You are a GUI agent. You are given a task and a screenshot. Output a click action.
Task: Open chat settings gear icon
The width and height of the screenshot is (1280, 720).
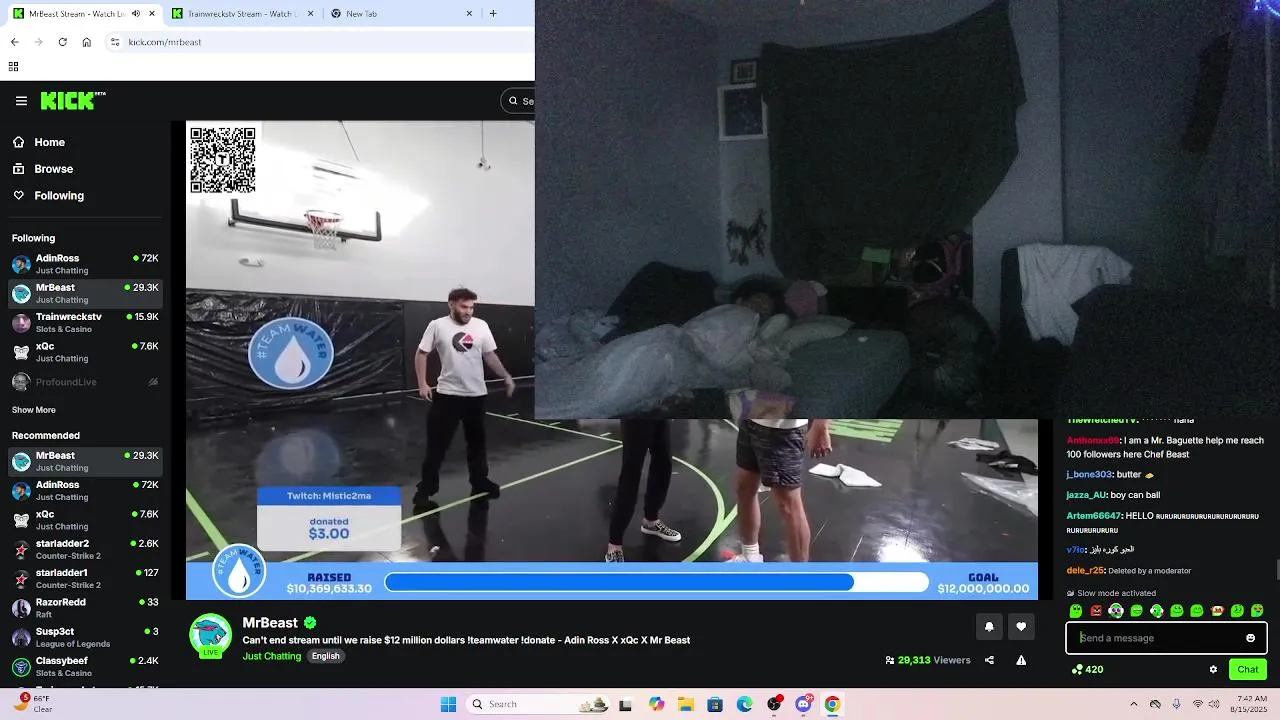pyautogui.click(x=1213, y=670)
